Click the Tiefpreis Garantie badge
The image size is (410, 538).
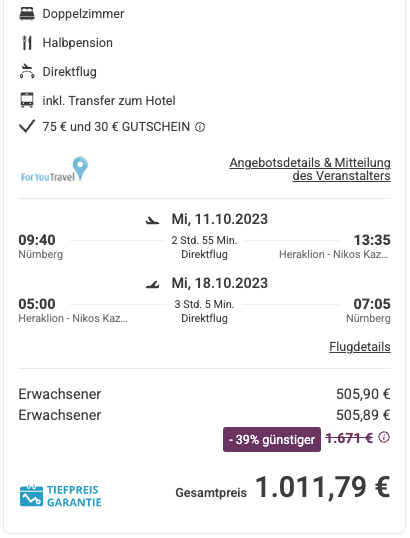pos(60,495)
